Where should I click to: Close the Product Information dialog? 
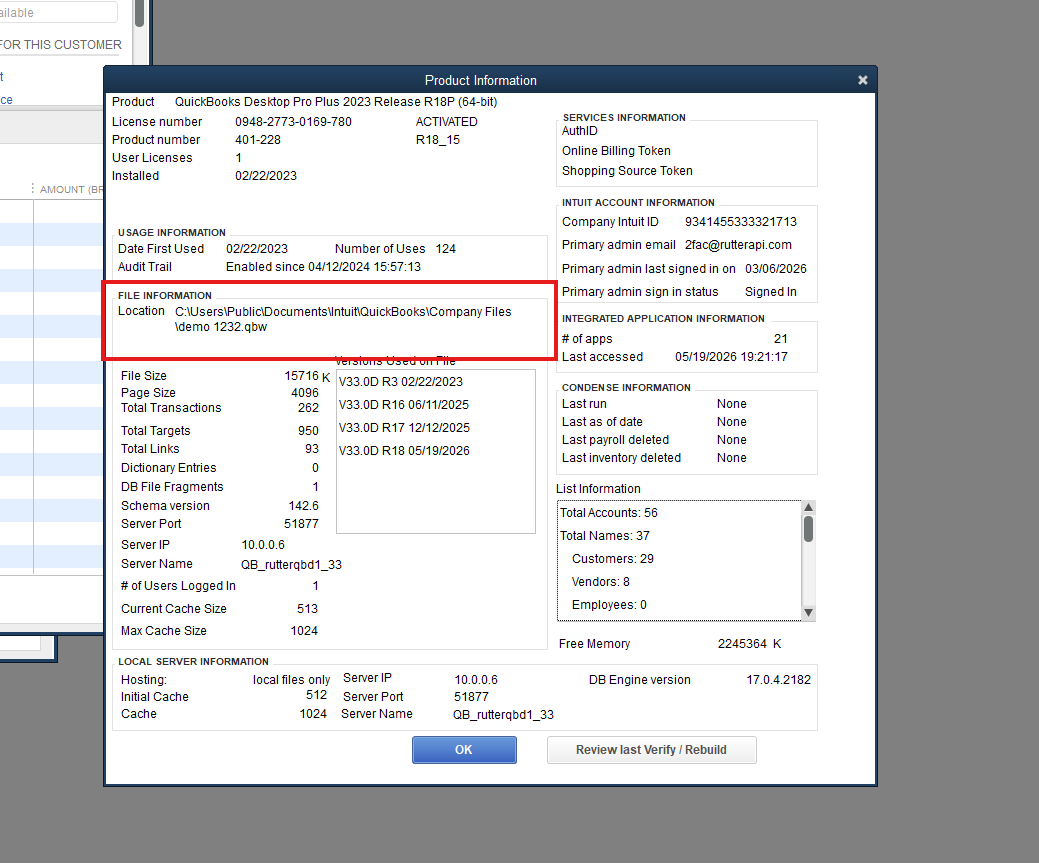(x=862, y=80)
